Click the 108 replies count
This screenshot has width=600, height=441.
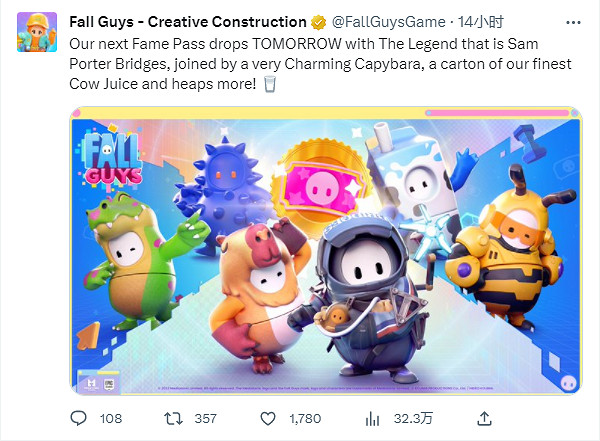[x=111, y=417]
